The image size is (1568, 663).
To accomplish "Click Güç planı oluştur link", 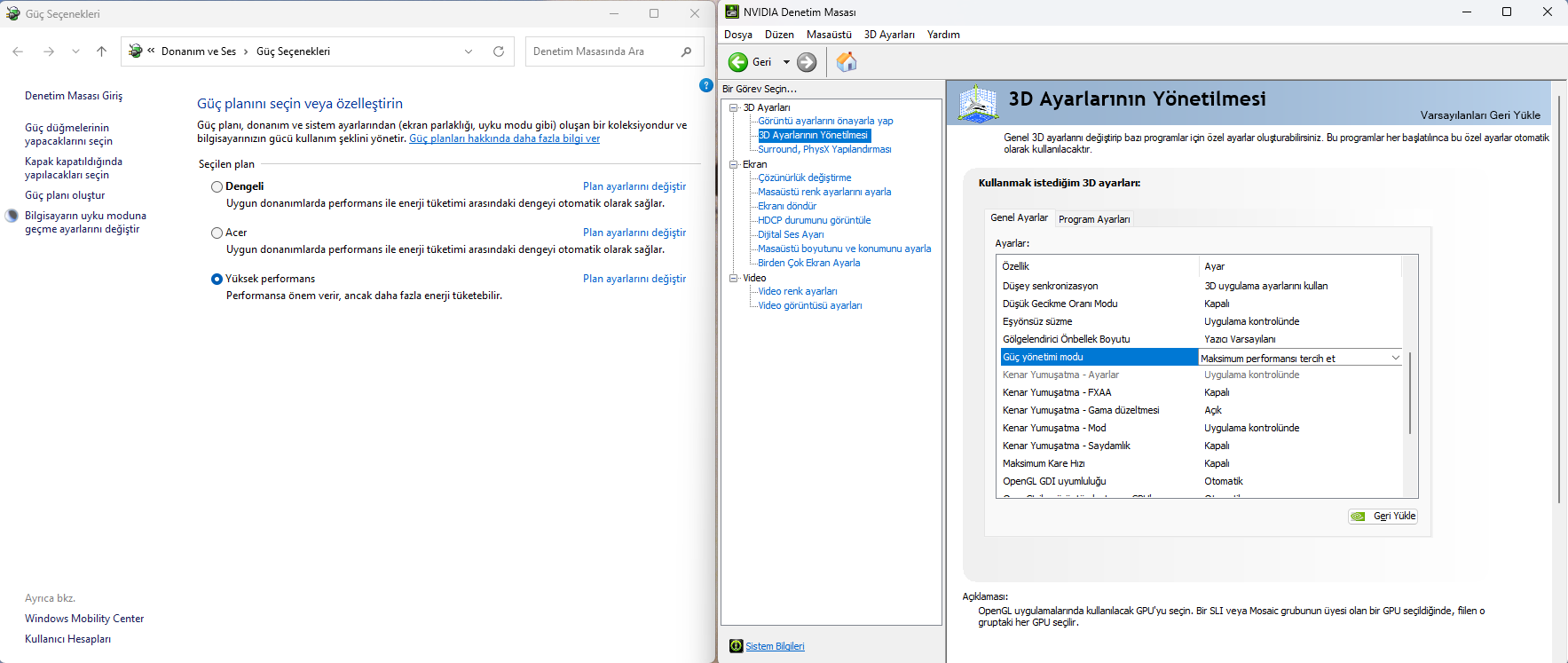I will (x=65, y=195).
